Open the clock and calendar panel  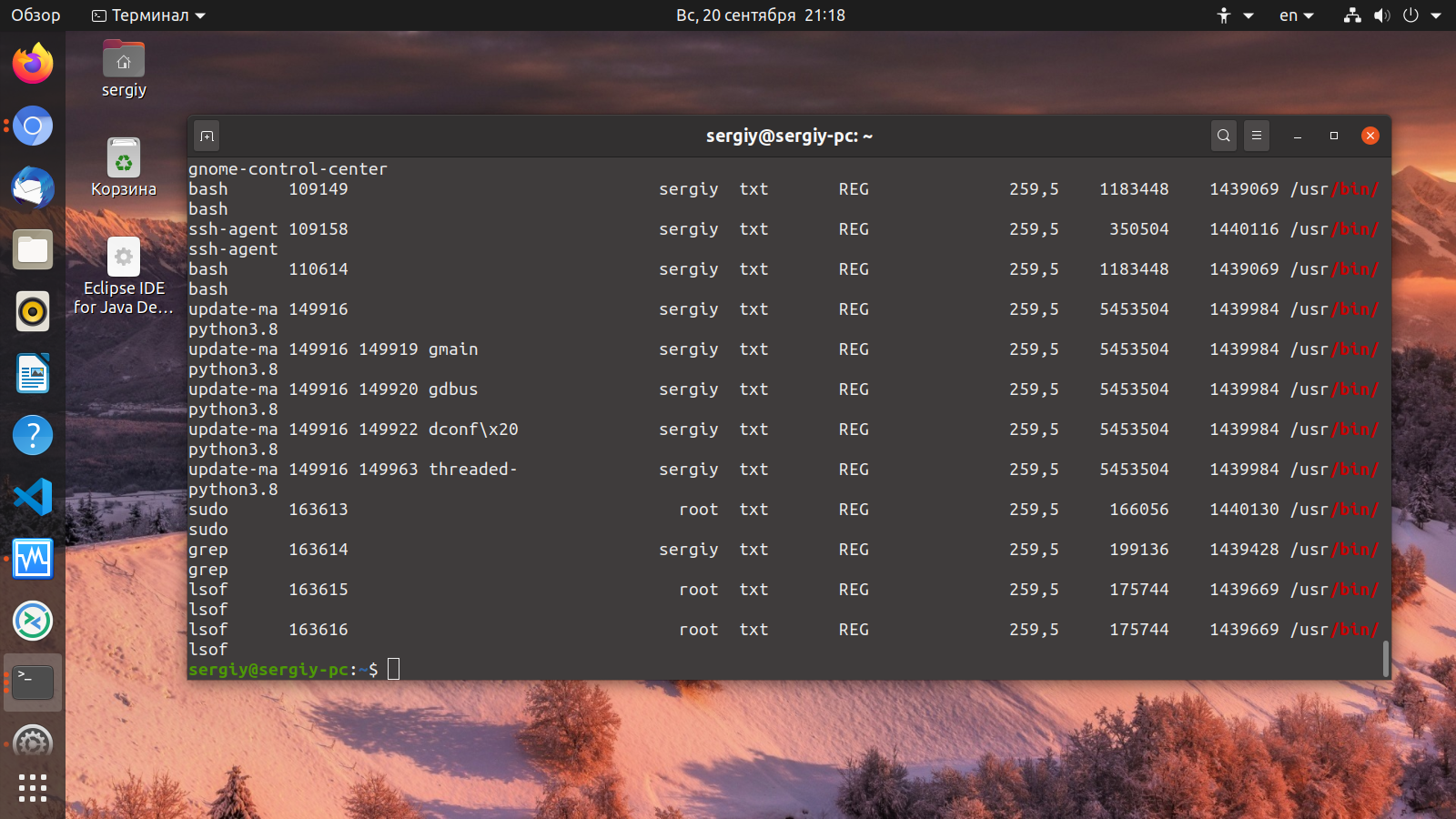coord(761,15)
